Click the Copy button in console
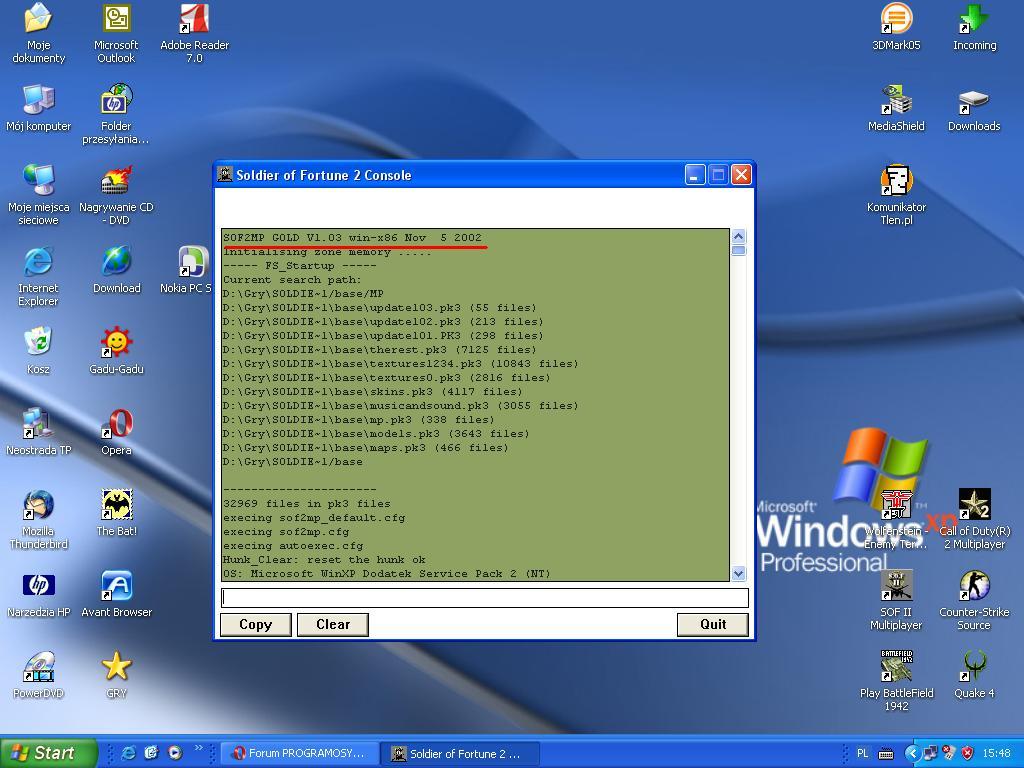1024x768 pixels. point(255,624)
